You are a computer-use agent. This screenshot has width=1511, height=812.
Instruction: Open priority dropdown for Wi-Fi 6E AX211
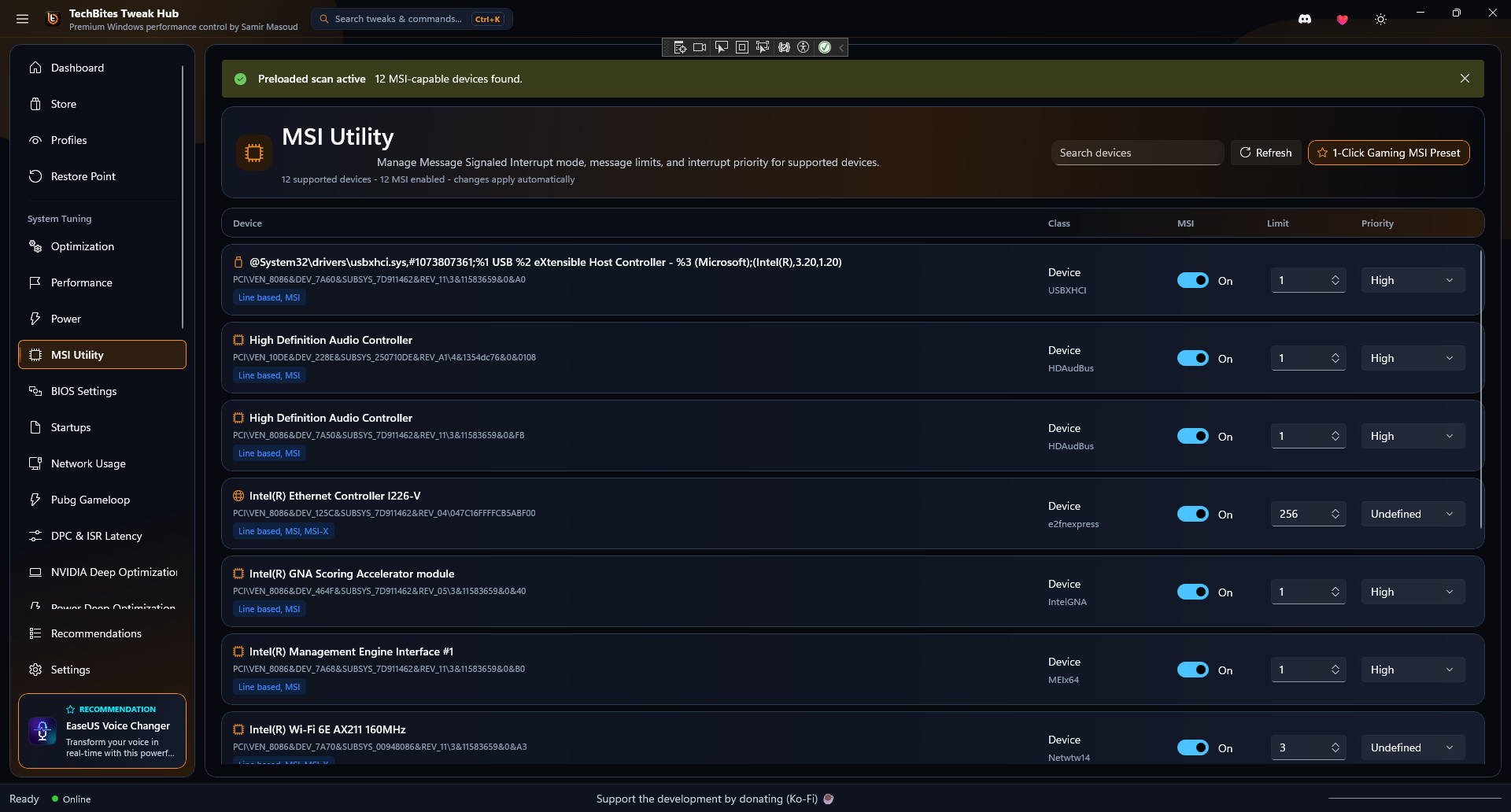click(x=1413, y=747)
